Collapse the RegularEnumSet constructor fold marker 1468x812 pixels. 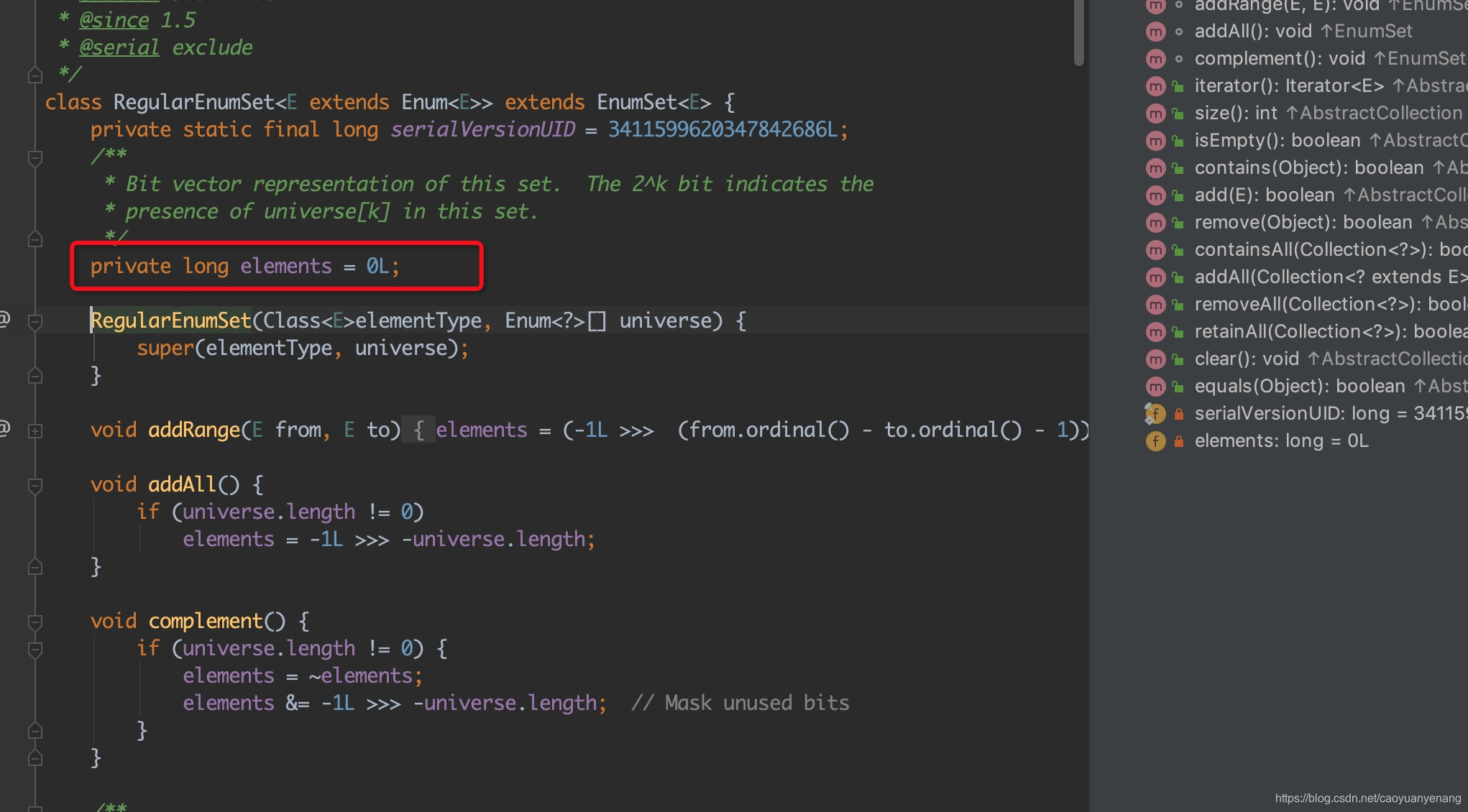pos(35,321)
